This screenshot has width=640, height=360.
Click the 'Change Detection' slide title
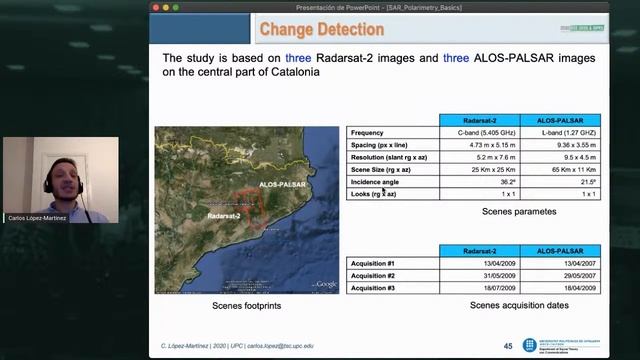pos(322,29)
